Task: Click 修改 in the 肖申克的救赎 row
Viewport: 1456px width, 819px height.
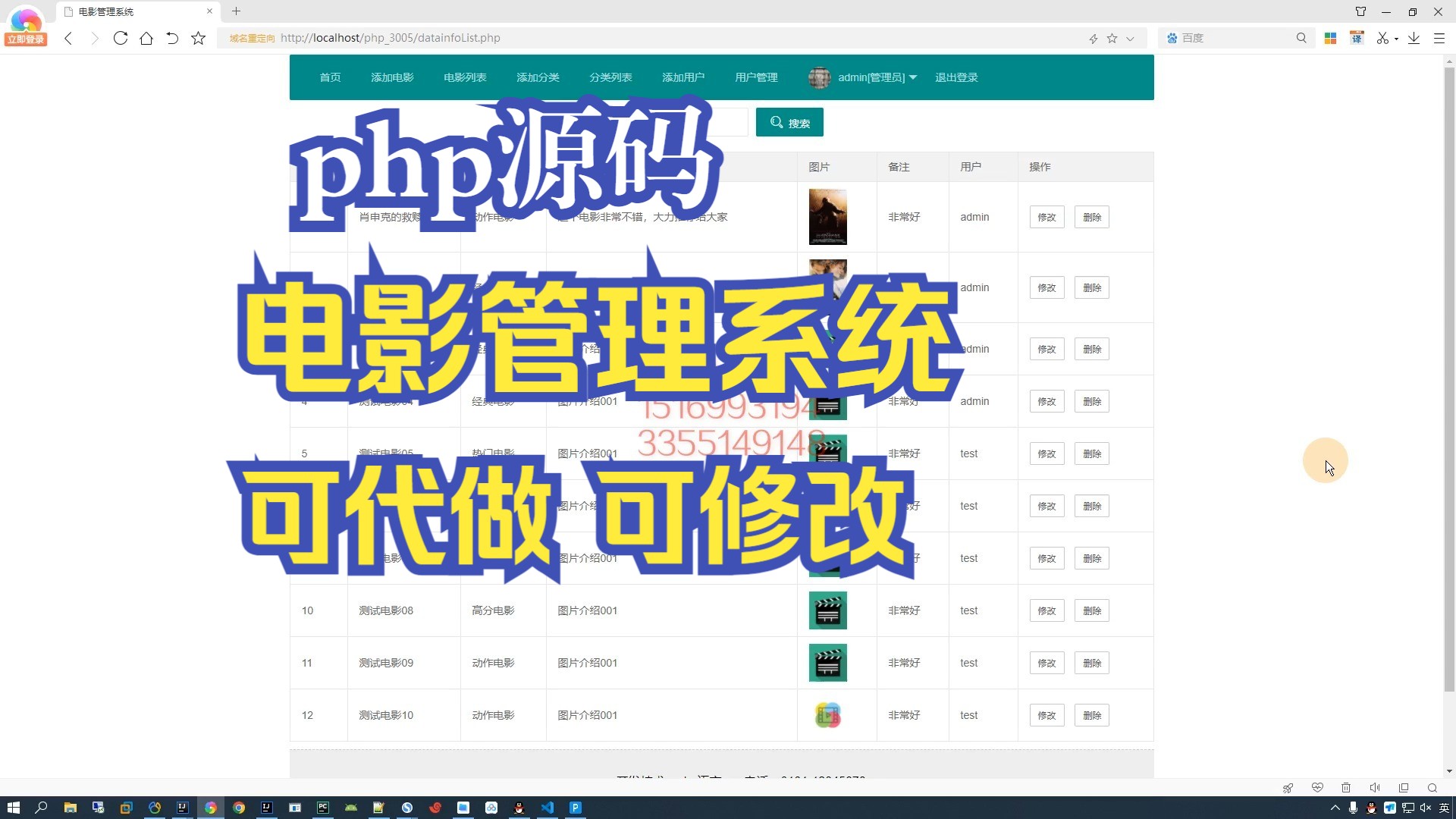Action: [x=1046, y=217]
